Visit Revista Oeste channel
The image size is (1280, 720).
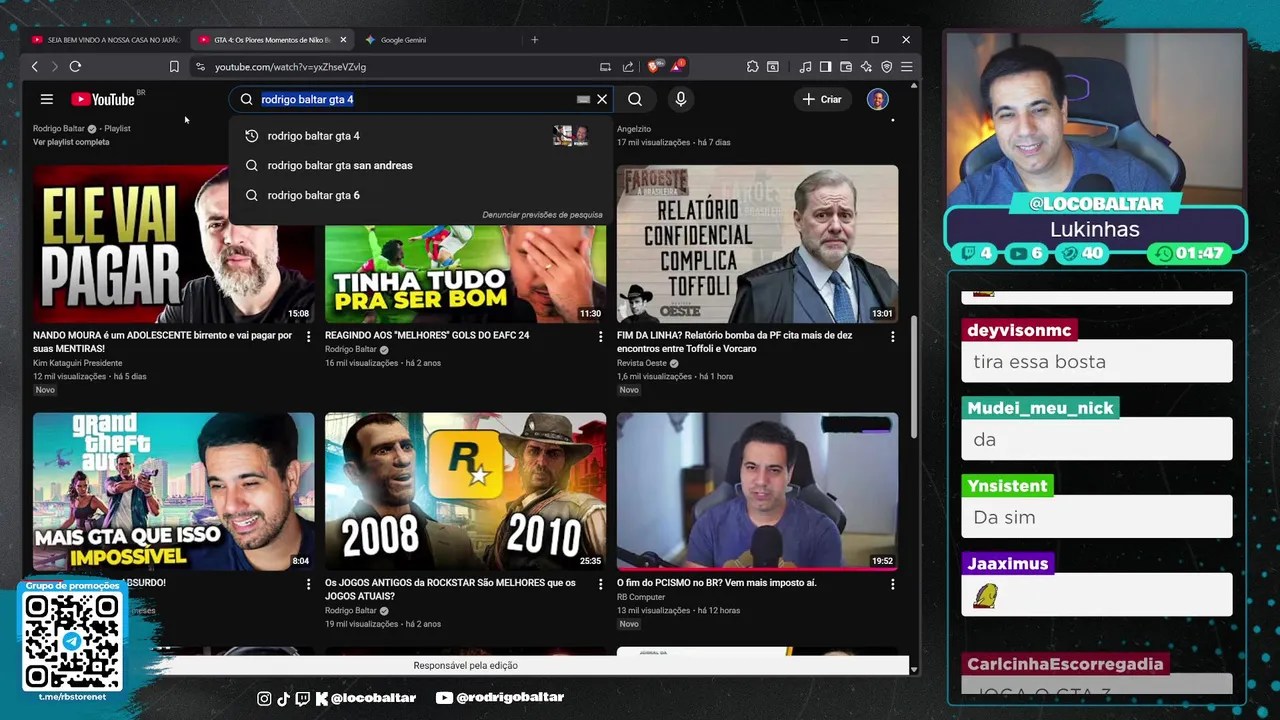642,363
